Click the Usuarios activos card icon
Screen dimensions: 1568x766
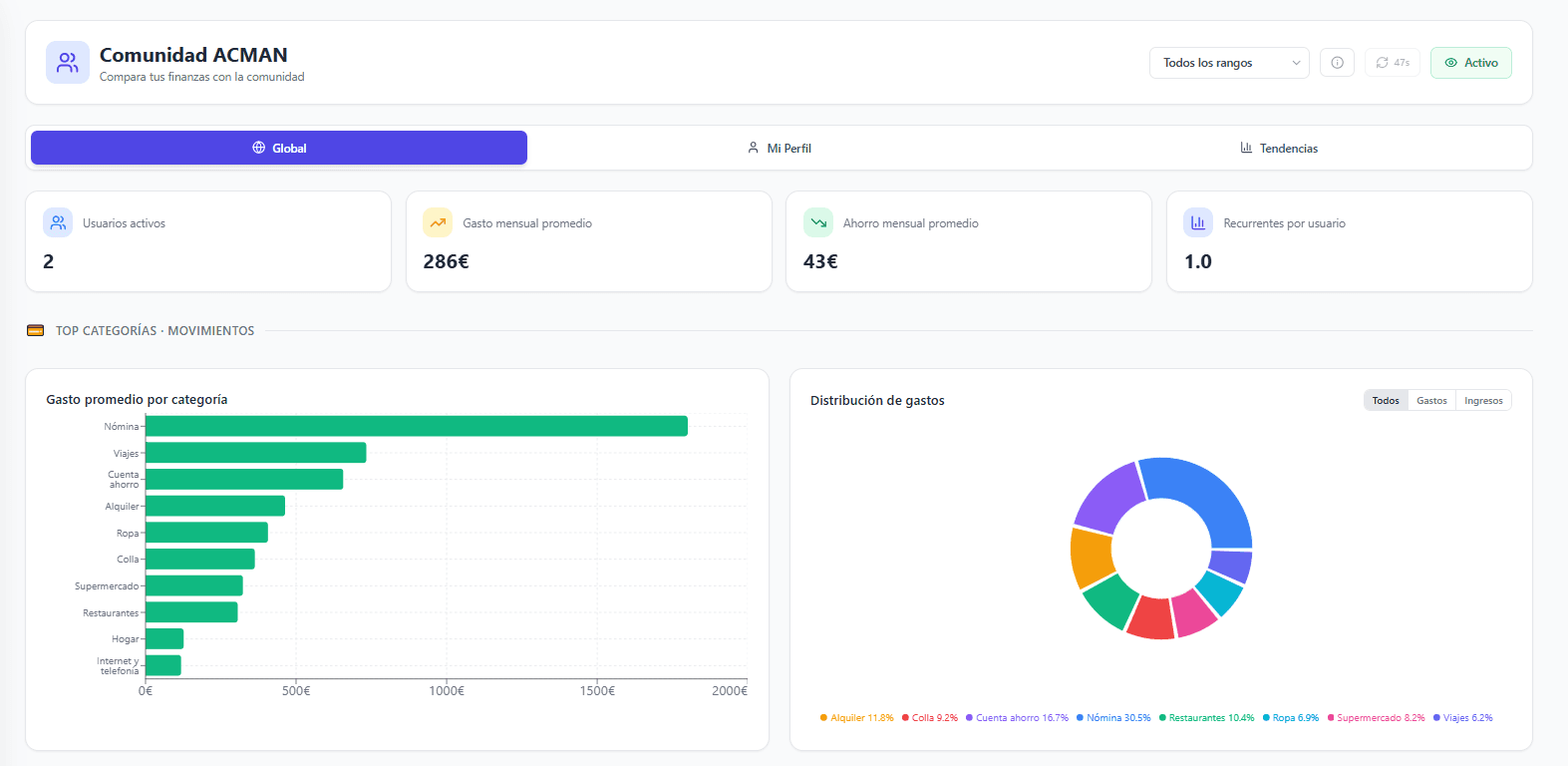click(58, 222)
